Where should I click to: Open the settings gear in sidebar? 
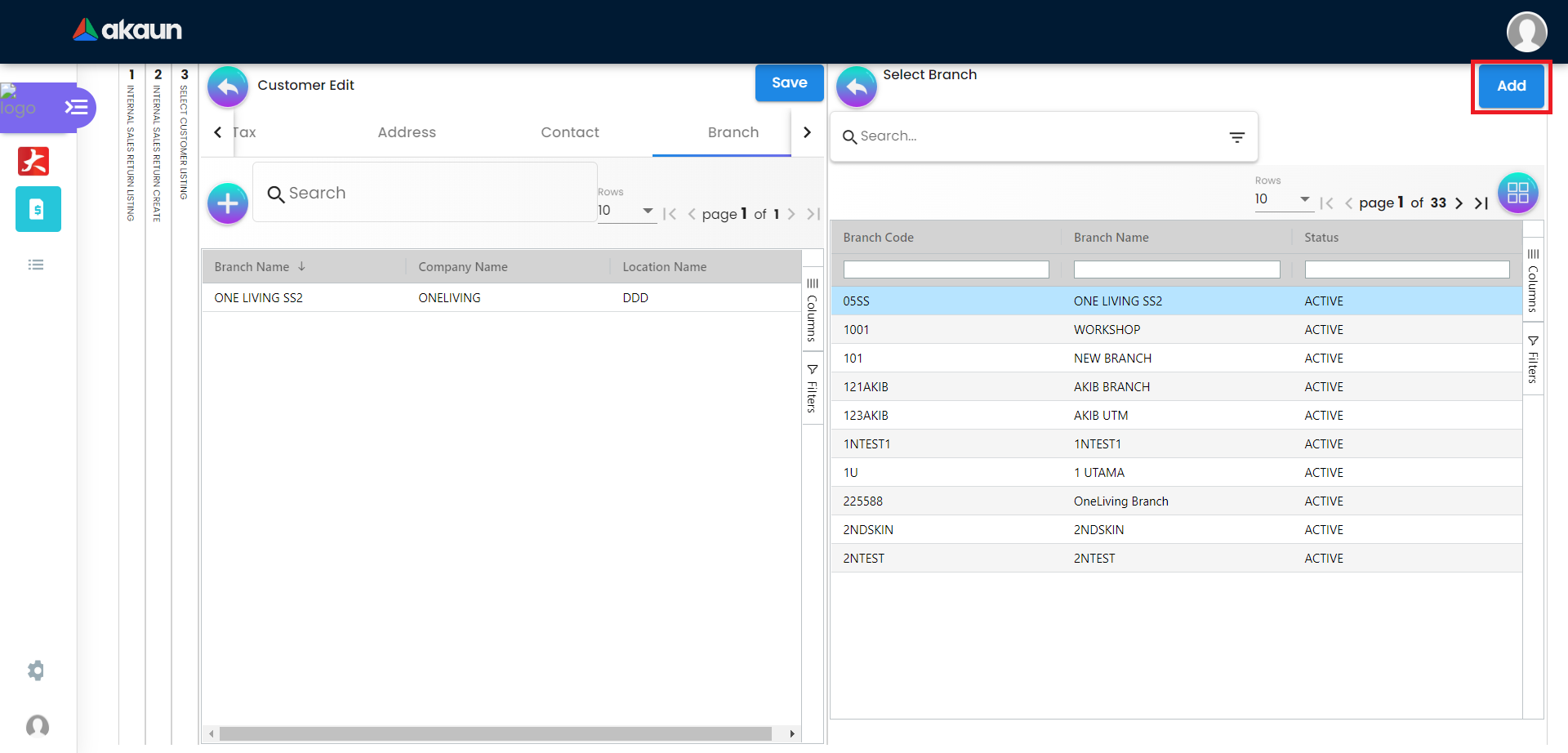[x=36, y=671]
